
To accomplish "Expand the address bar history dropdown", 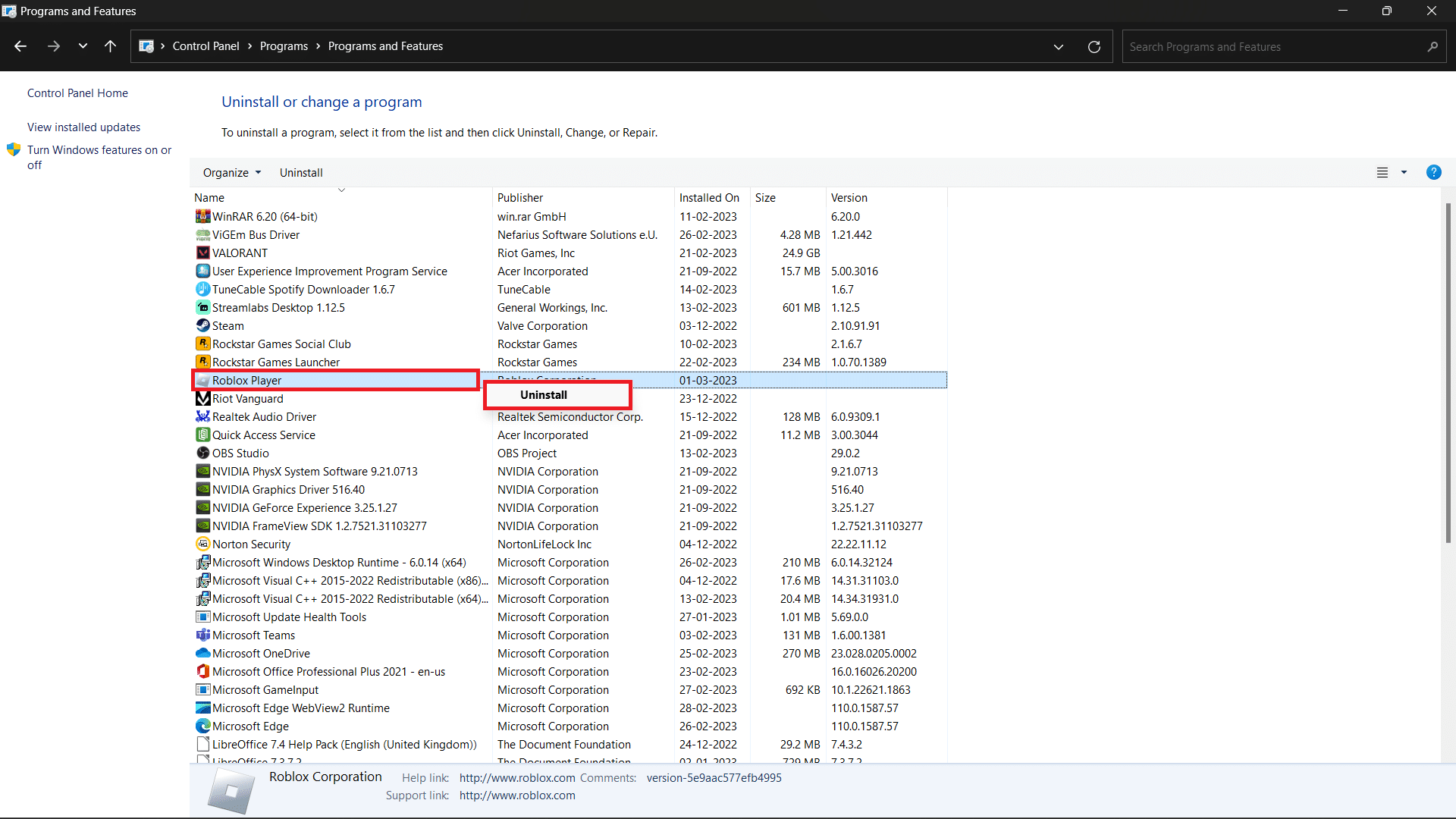I will (x=1059, y=47).
